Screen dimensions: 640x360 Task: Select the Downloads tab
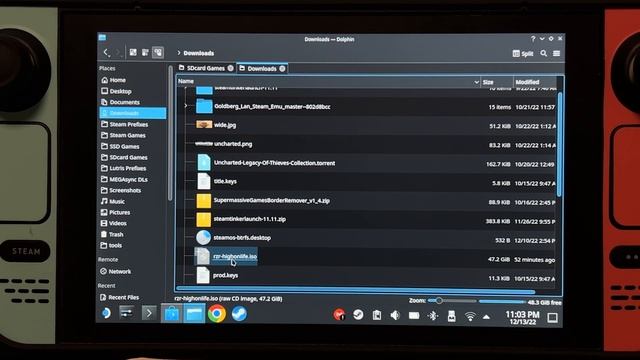click(262, 69)
